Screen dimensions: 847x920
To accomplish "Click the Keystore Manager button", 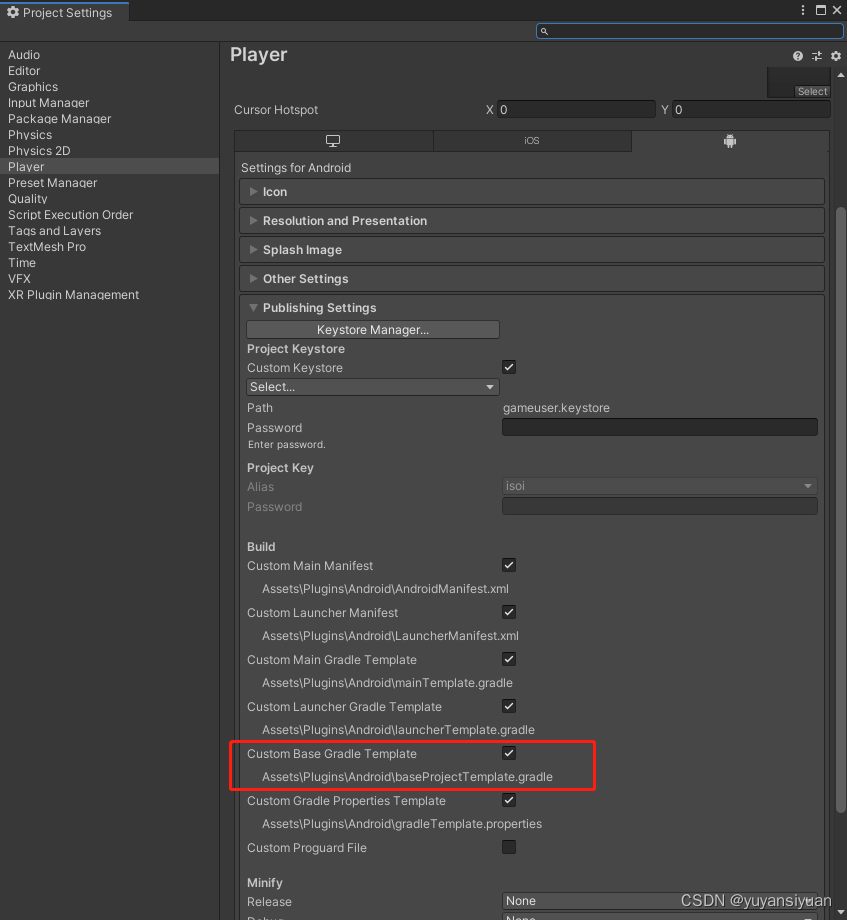I will [372, 329].
